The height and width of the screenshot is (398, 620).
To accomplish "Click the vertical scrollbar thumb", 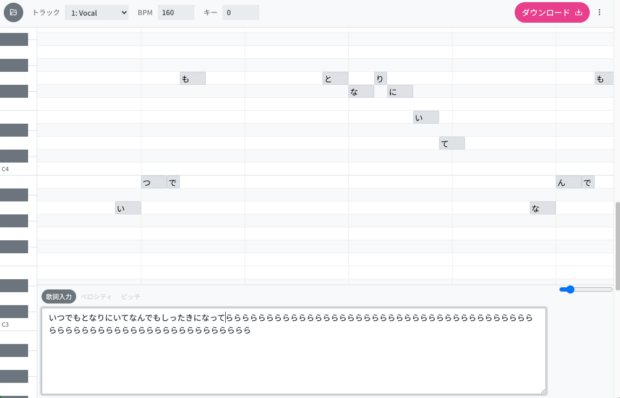I will 617,246.
